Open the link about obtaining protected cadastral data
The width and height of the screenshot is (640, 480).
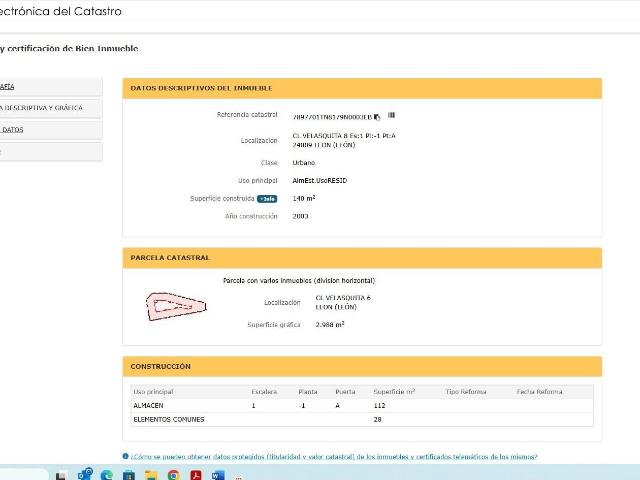coord(334,457)
